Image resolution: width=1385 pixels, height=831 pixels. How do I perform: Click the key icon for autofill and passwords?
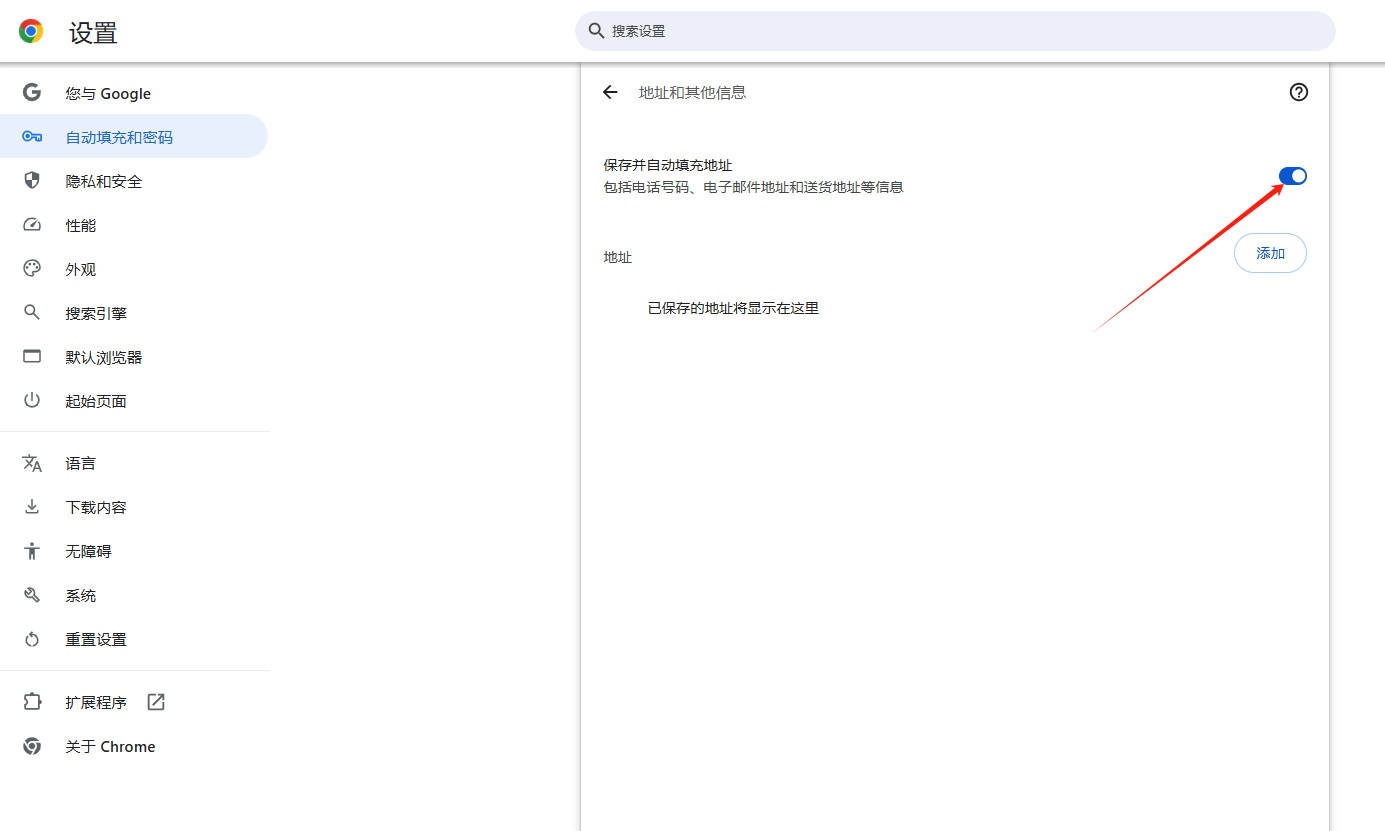(32, 137)
